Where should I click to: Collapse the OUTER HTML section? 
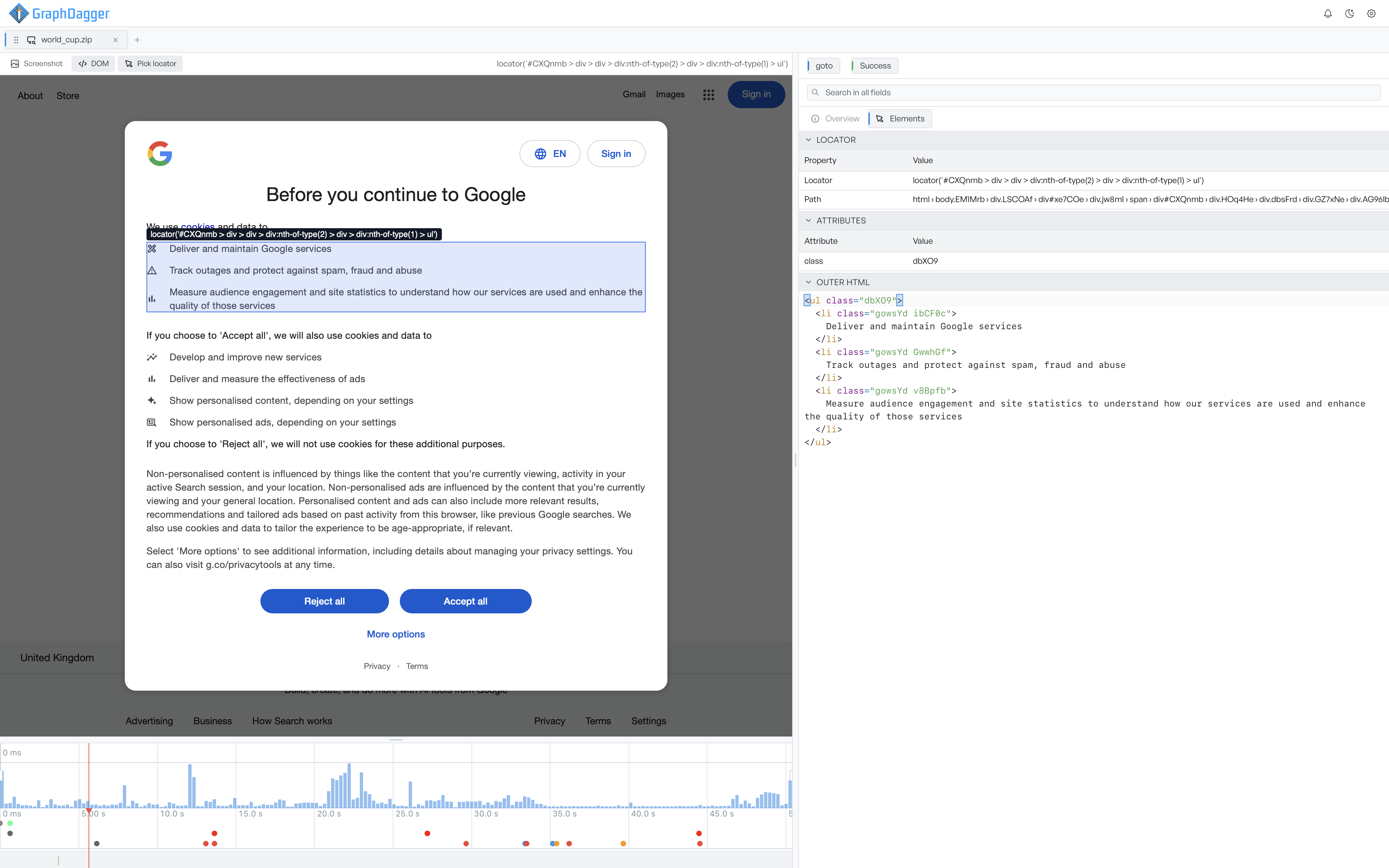pos(809,282)
